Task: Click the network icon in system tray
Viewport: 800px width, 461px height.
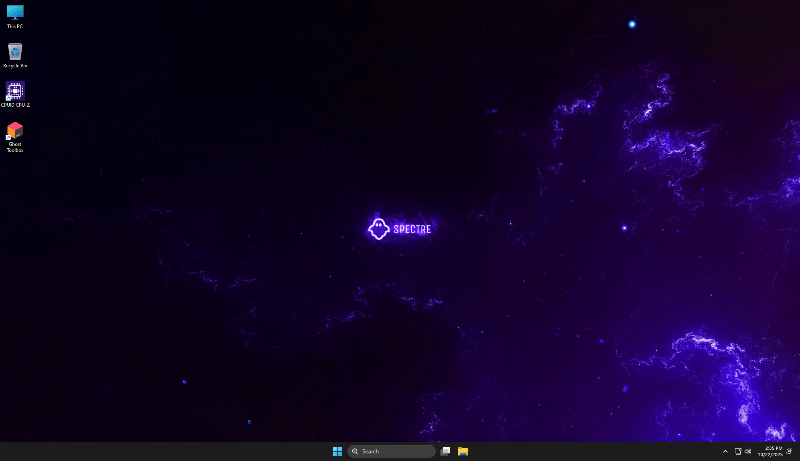Action: pos(738,451)
